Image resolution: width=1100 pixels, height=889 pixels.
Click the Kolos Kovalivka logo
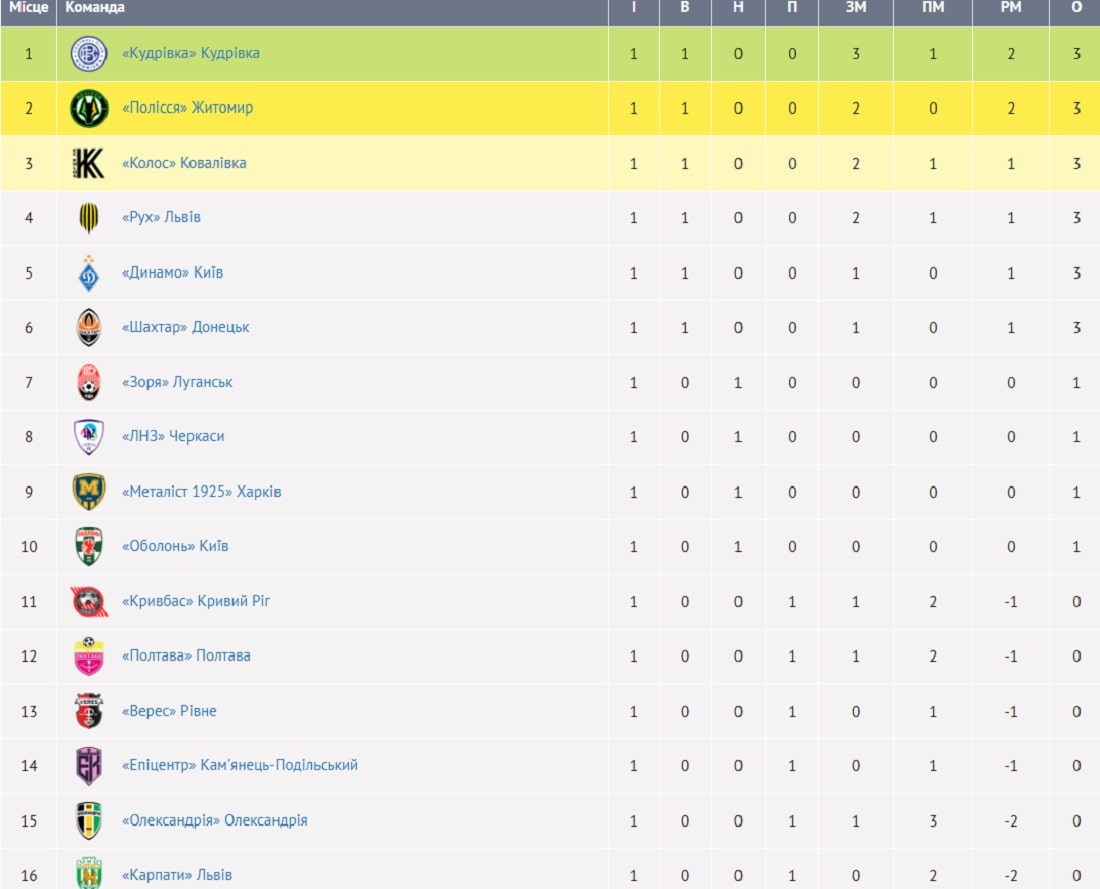pyautogui.click(x=89, y=163)
